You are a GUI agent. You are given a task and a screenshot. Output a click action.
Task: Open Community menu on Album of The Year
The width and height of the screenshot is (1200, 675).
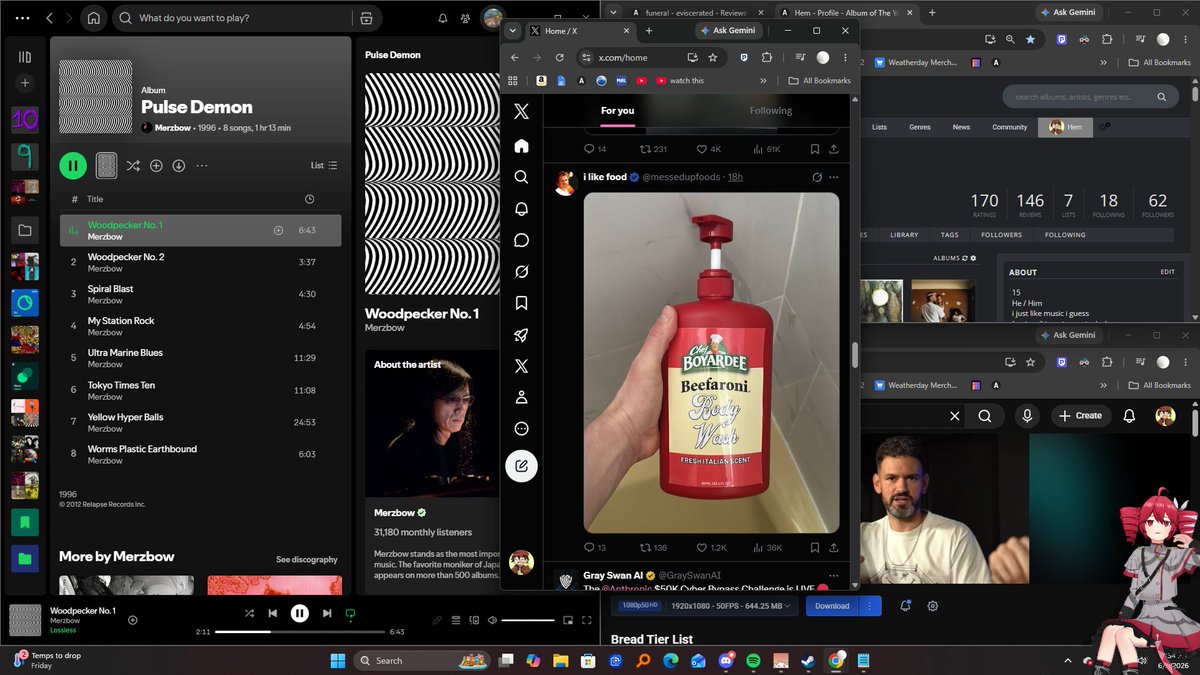point(1009,127)
